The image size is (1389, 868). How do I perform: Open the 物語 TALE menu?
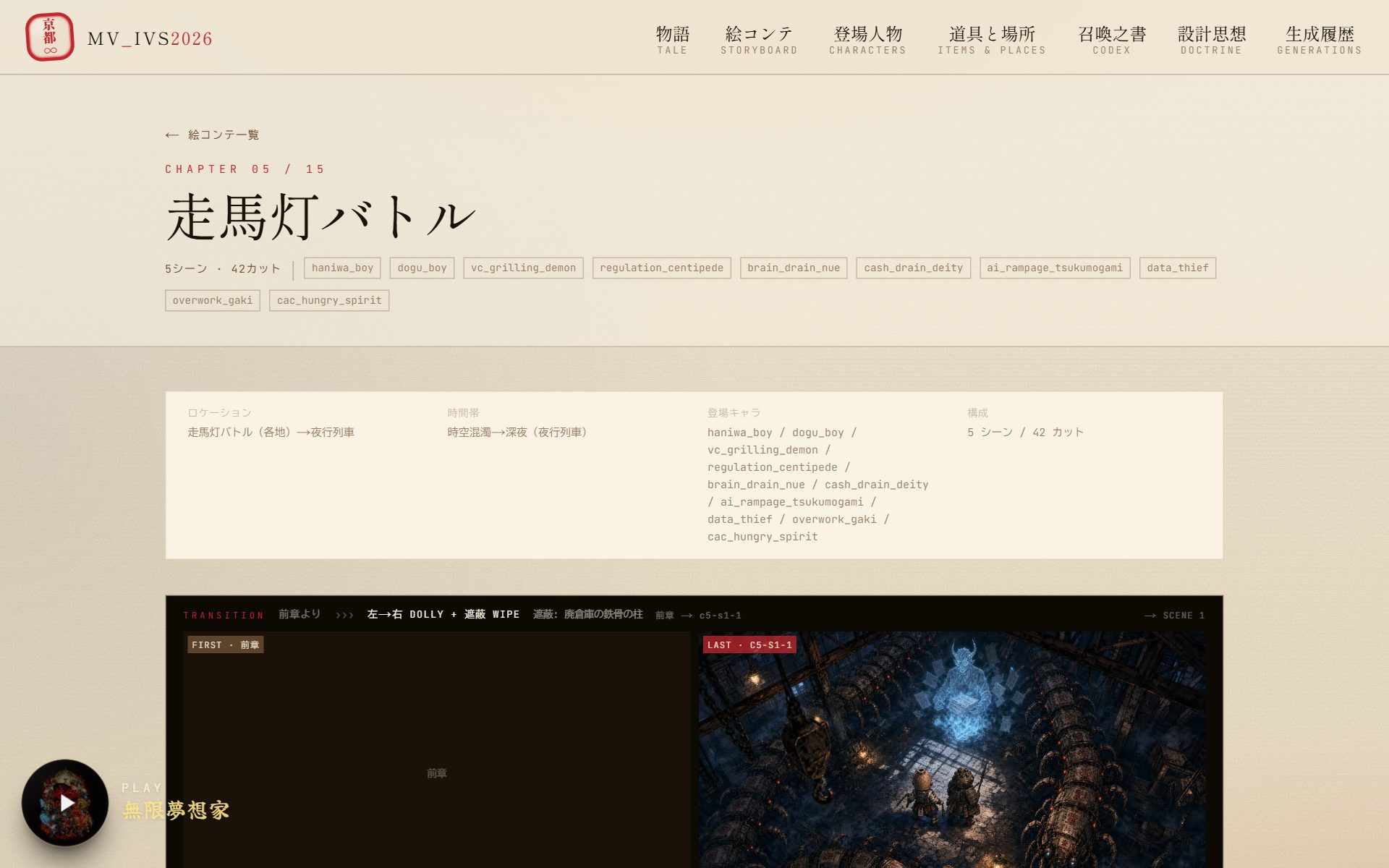672,40
